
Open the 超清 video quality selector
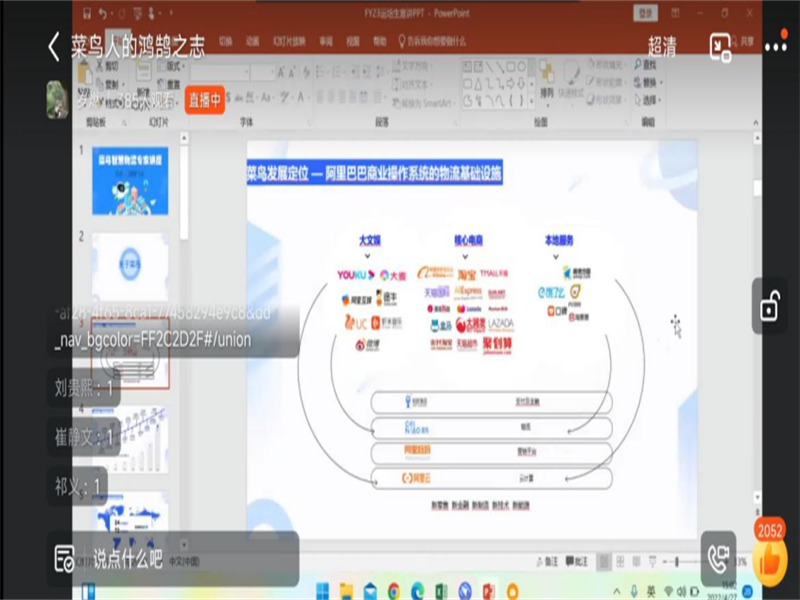[x=662, y=46]
